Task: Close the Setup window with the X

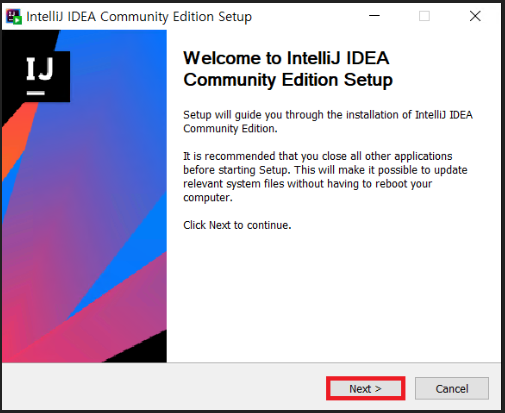Action: pos(475,16)
